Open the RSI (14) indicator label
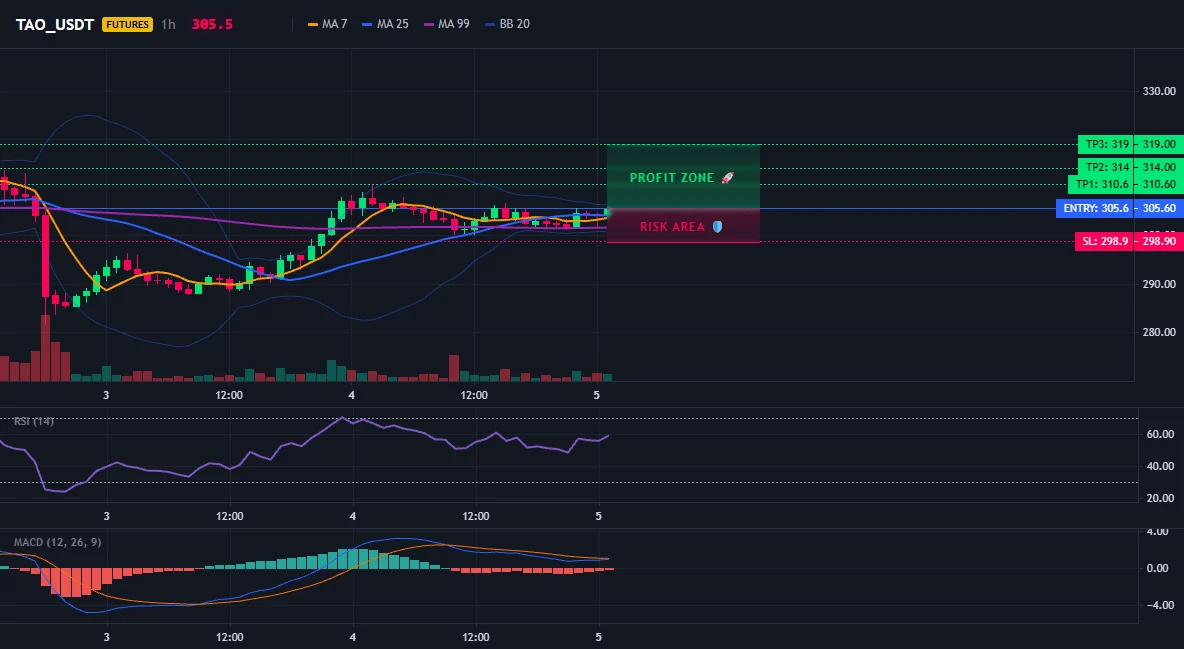Image resolution: width=1184 pixels, height=649 pixels. click(x=34, y=421)
